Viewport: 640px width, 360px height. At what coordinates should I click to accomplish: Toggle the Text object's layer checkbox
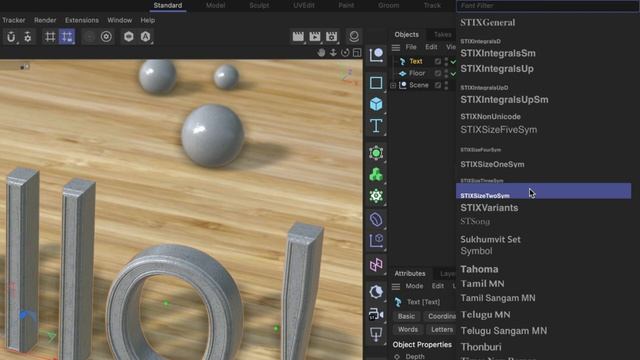(438, 61)
